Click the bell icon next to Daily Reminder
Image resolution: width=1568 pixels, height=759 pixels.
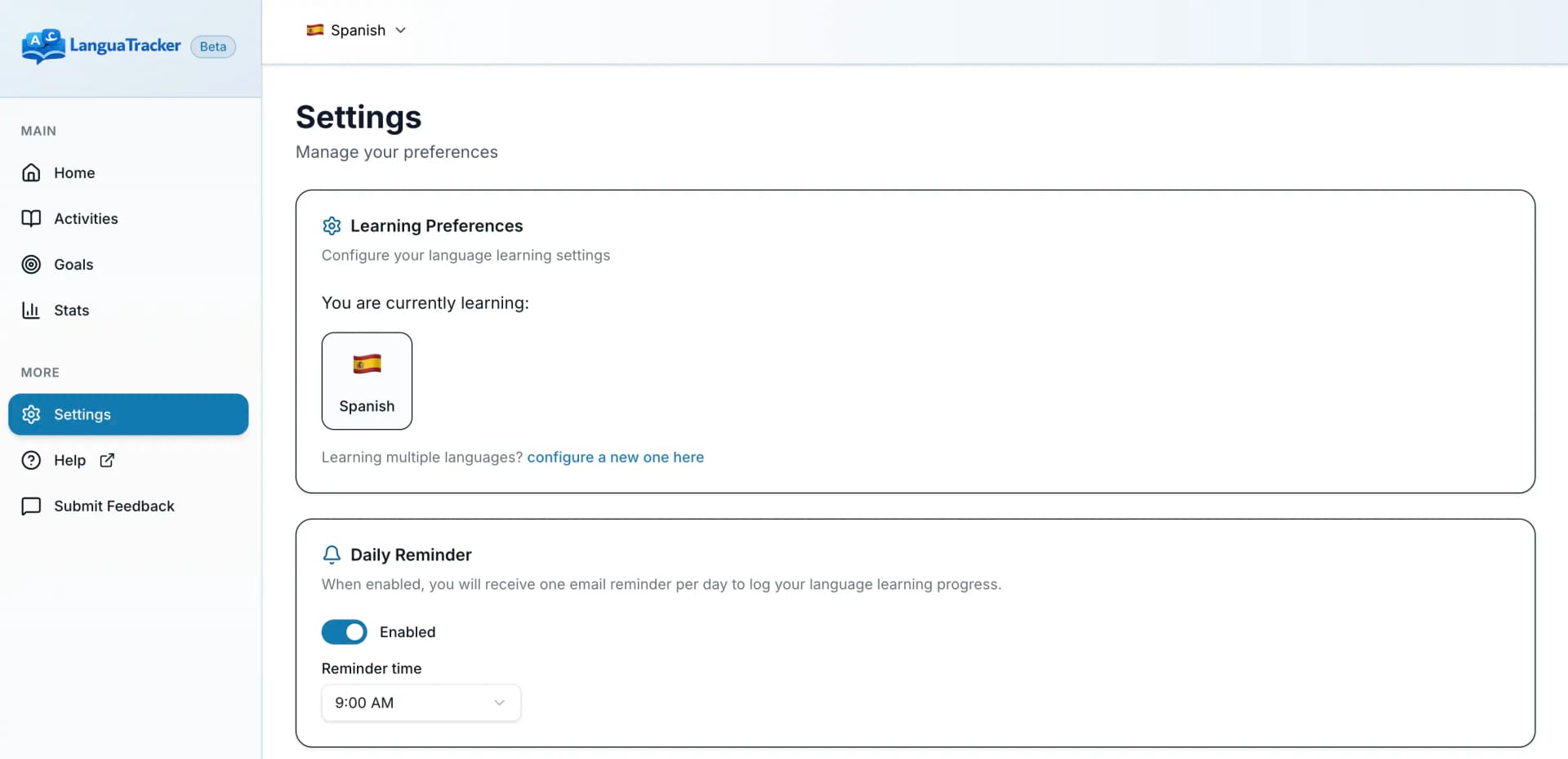(332, 554)
